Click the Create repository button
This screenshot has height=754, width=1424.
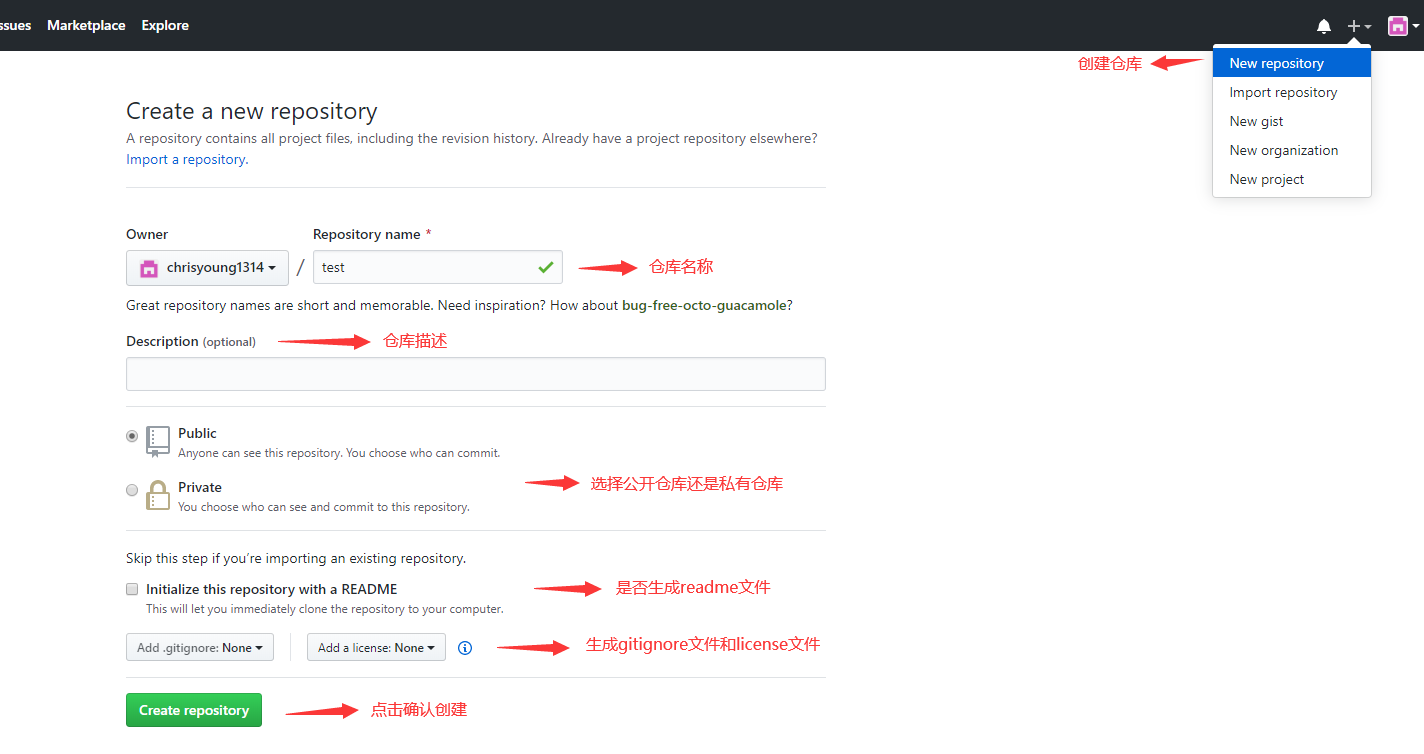194,710
